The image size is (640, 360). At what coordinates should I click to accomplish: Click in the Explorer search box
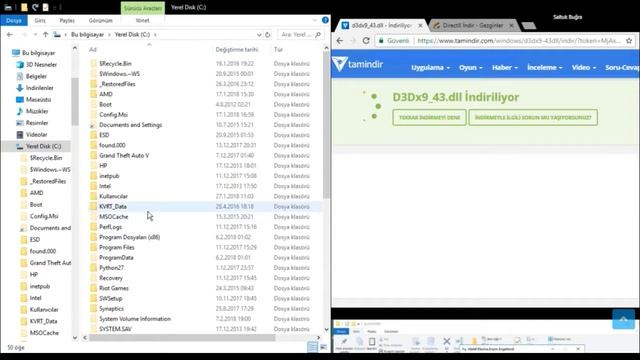click(x=300, y=35)
